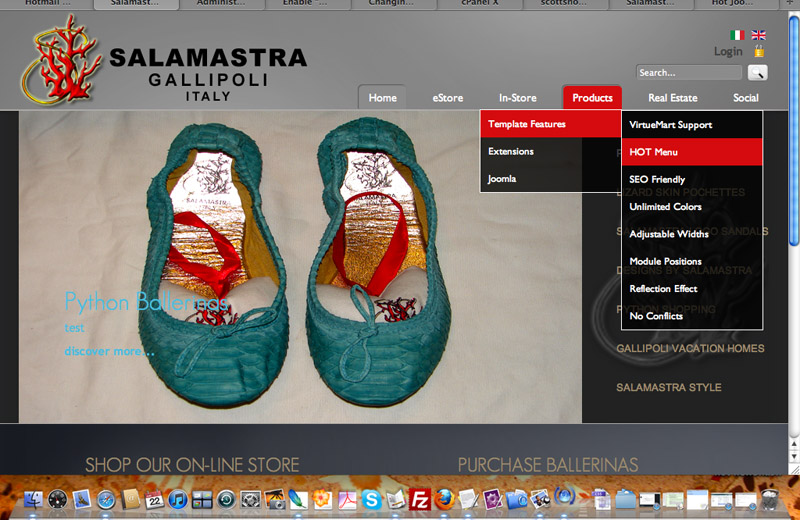Switch site language with the UK flag
The image size is (800, 520).
758,35
